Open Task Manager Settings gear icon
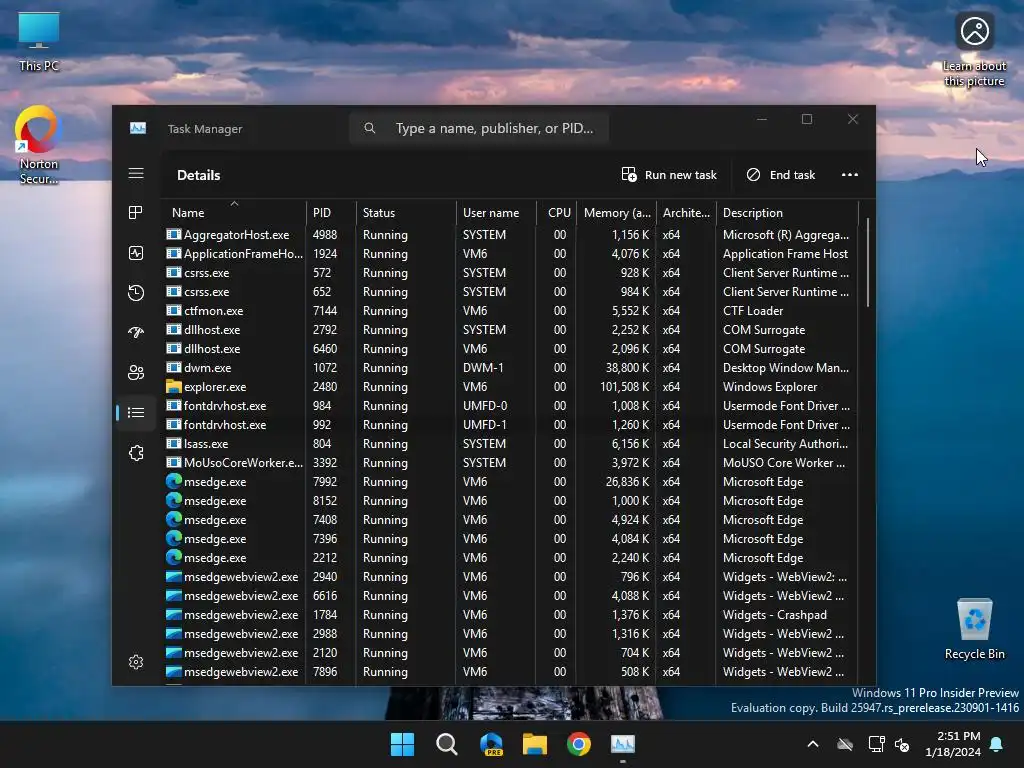1024x768 pixels. click(136, 662)
